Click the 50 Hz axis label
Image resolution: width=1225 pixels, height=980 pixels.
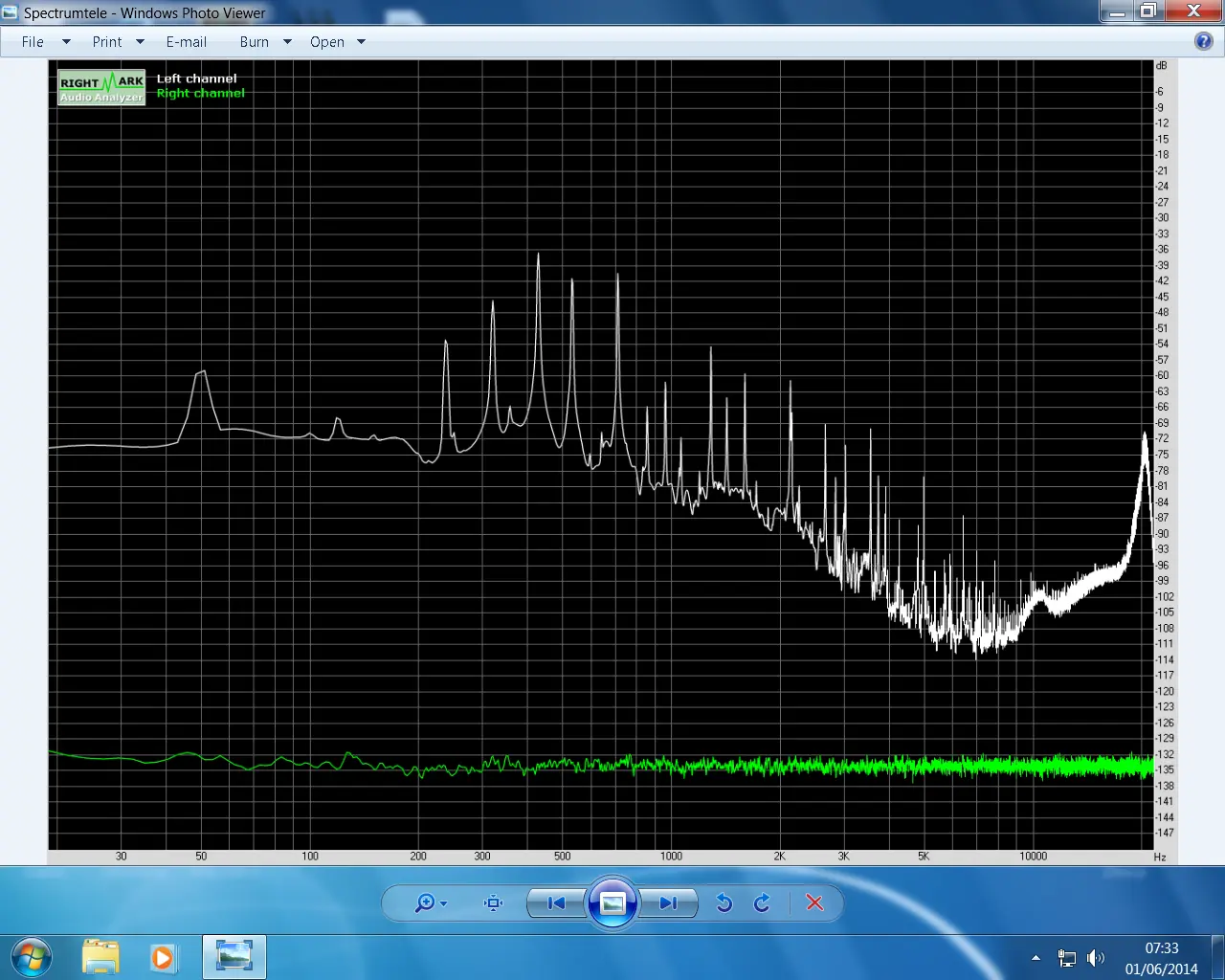(201, 857)
